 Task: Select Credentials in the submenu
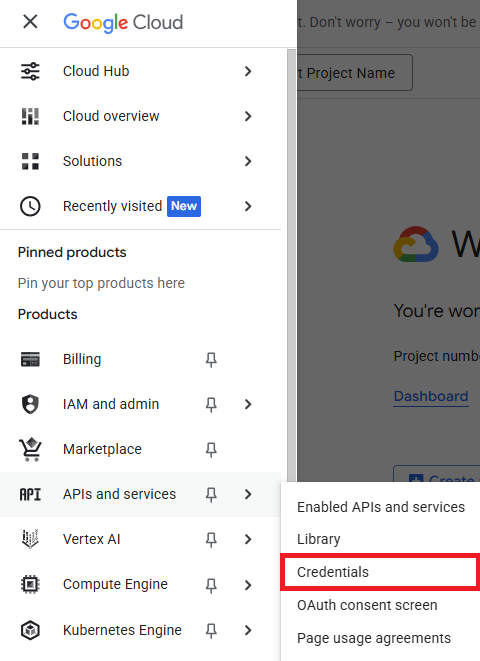pyautogui.click(x=381, y=572)
